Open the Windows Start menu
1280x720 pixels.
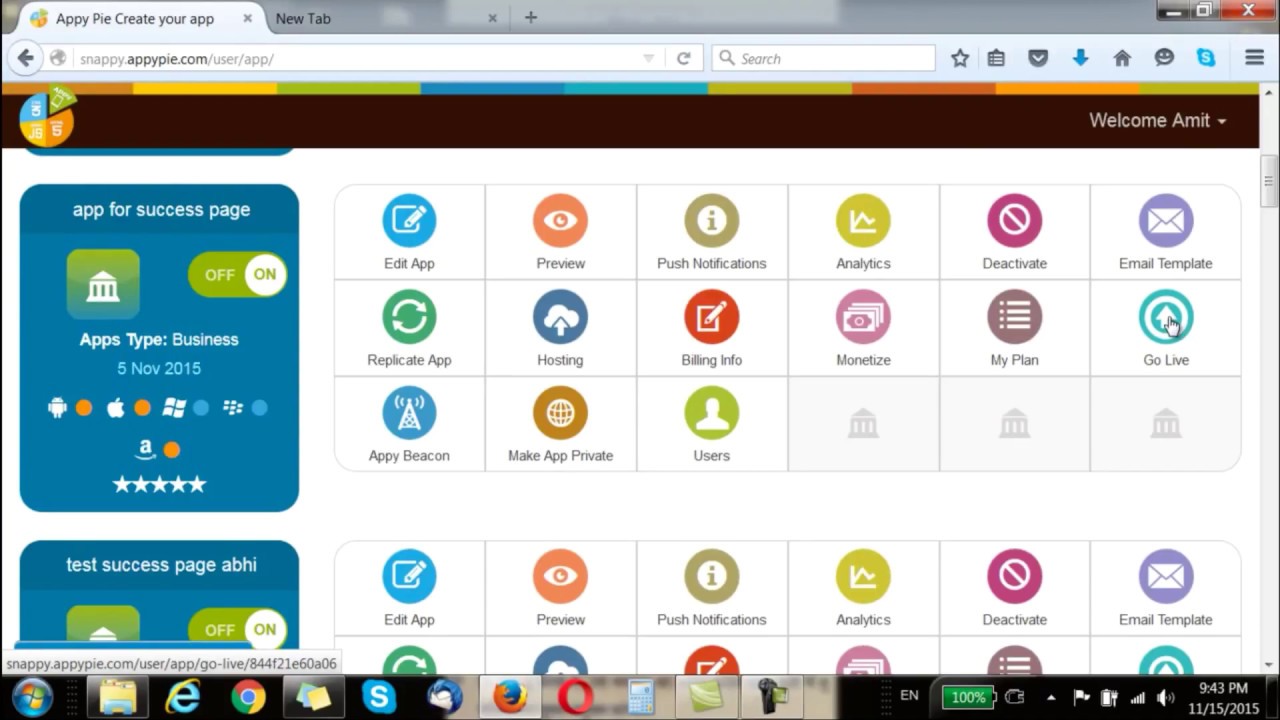(33, 696)
